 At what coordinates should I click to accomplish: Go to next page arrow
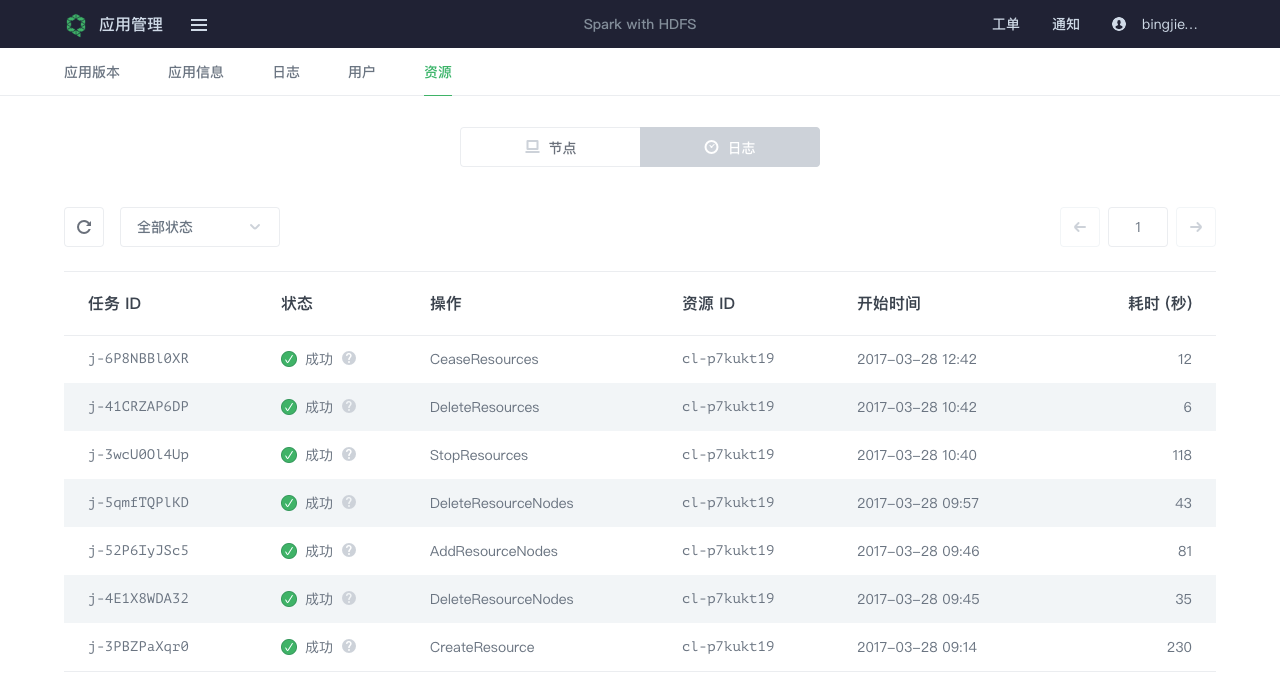pos(1196,227)
